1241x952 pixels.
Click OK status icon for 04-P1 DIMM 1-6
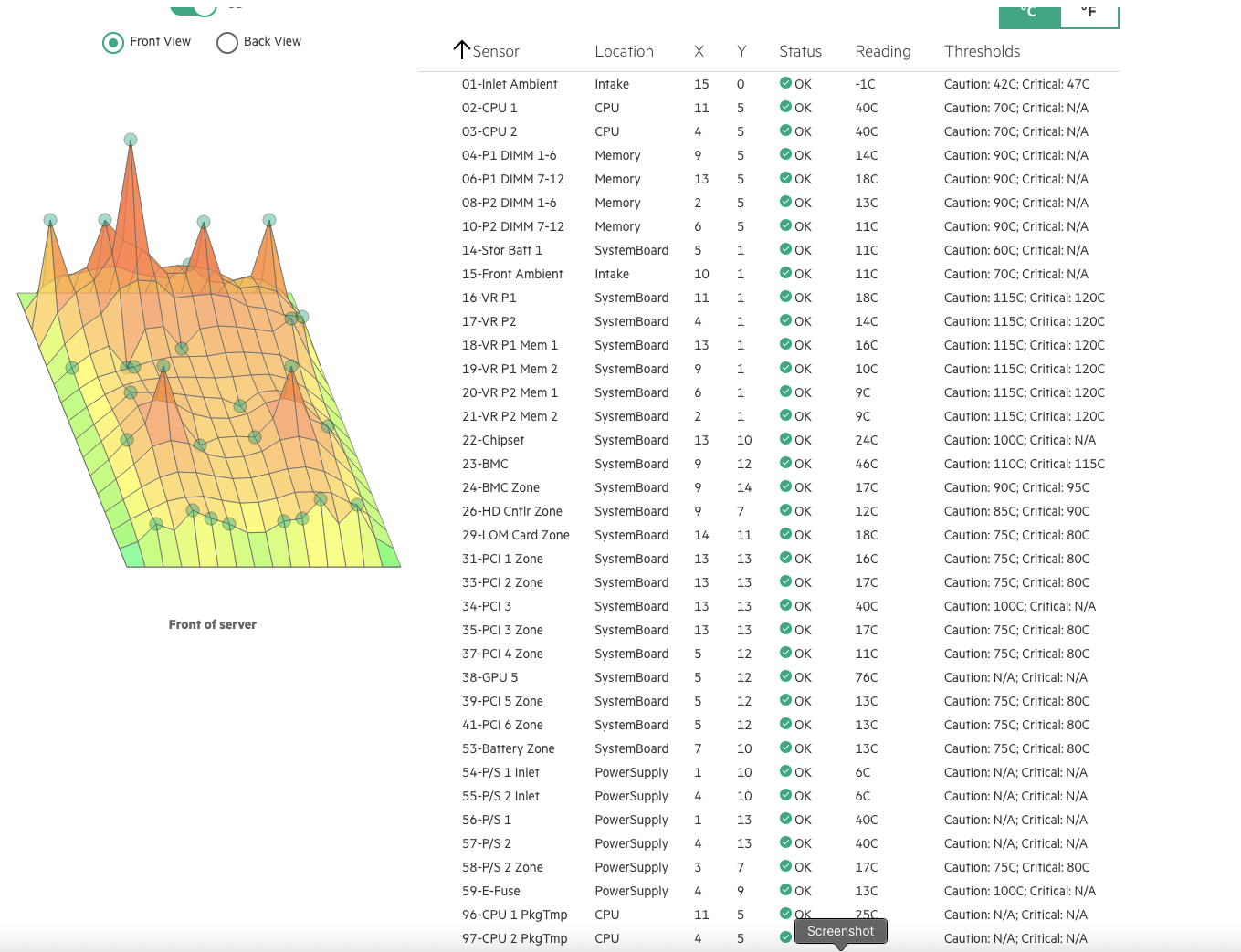[785, 154]
